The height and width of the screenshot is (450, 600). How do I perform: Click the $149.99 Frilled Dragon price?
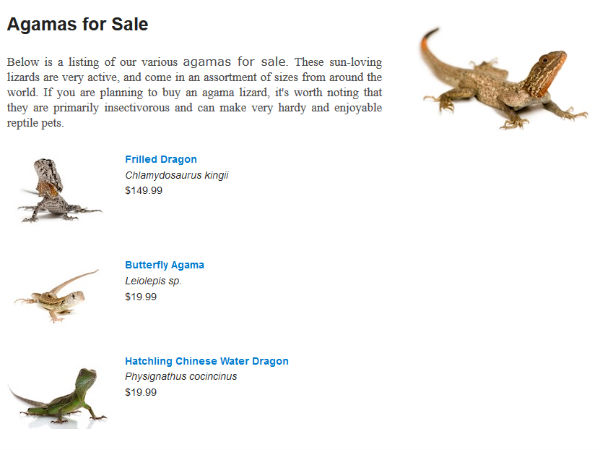point(144,190)
